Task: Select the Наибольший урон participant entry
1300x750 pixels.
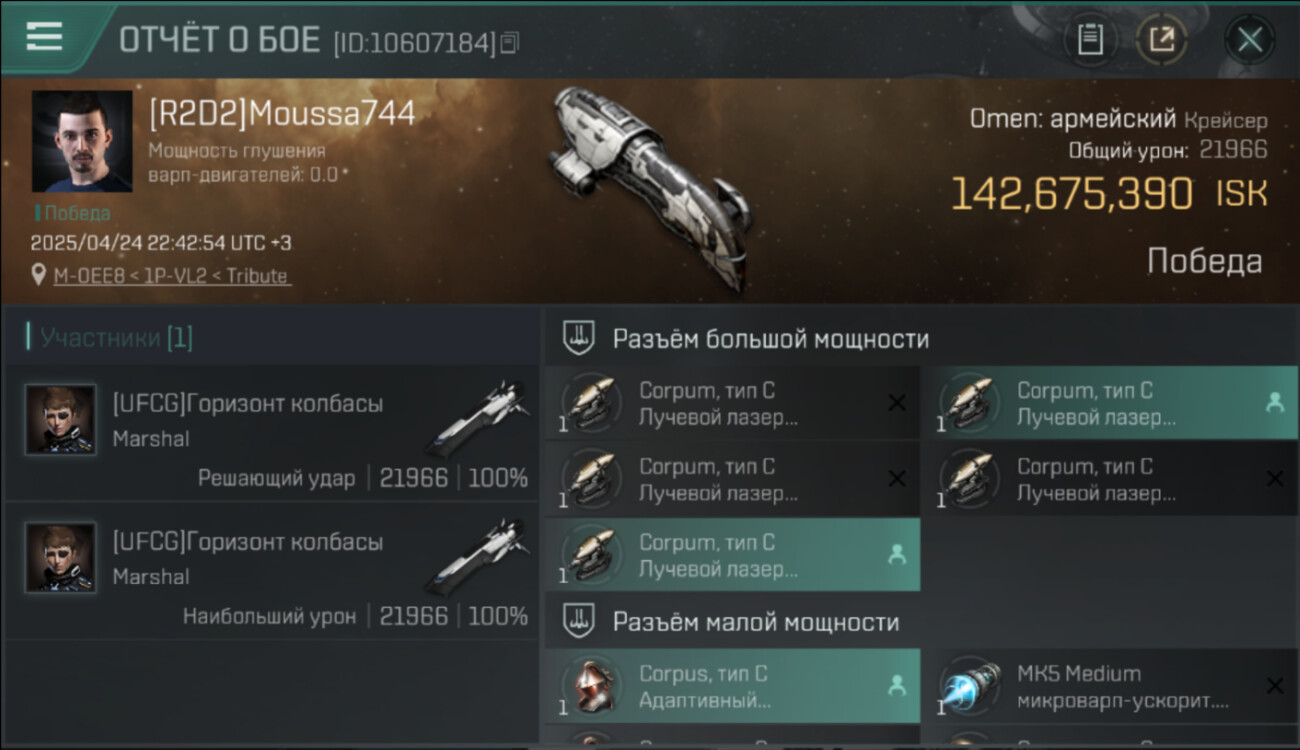Action: click(x=270, y=570)
